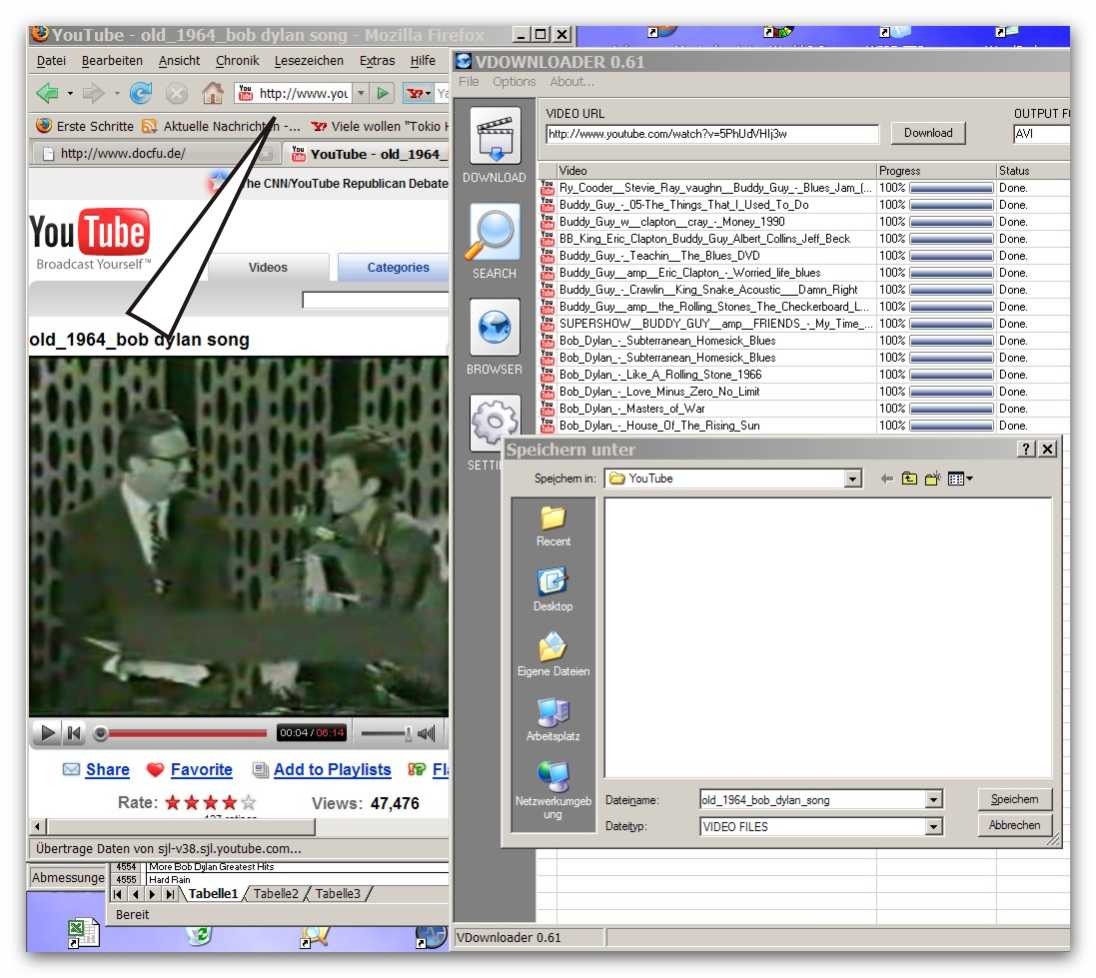Open the Extras menu in Firefox
Screen dimensions: 1096x978
click(x=377, y=61)
